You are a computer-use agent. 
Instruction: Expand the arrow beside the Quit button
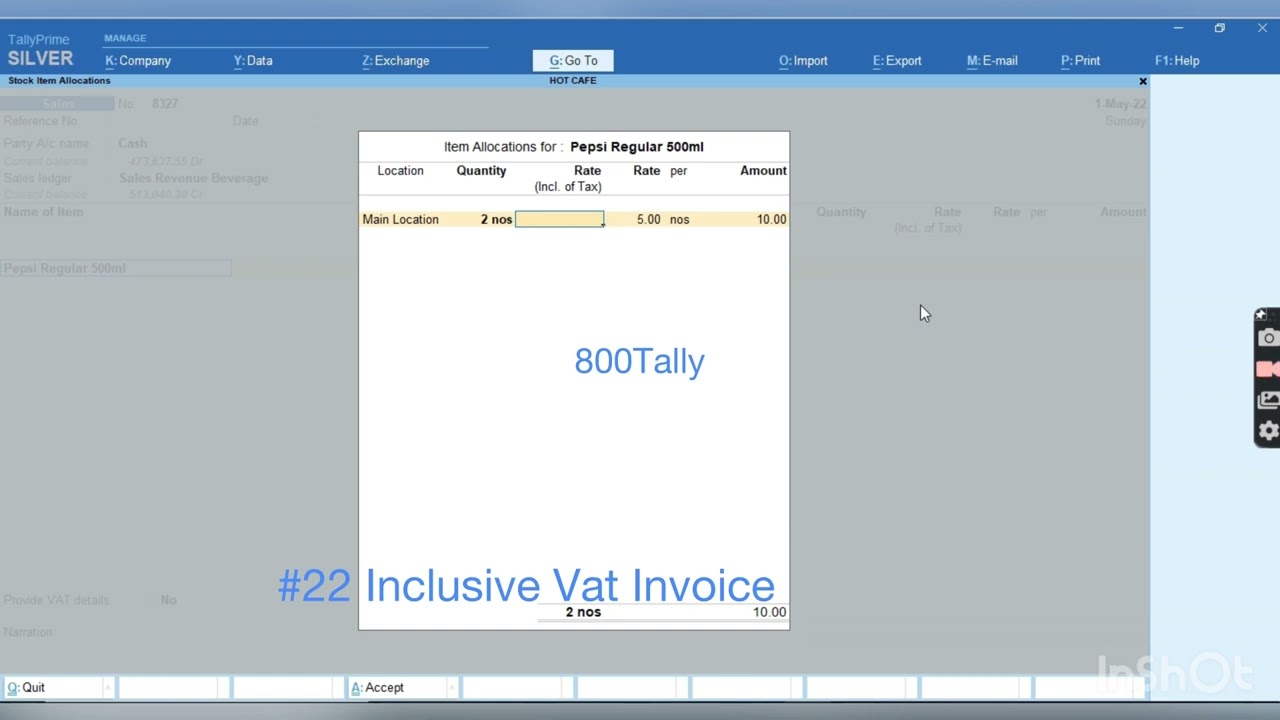pyautogui.click(x=108, y=688)
